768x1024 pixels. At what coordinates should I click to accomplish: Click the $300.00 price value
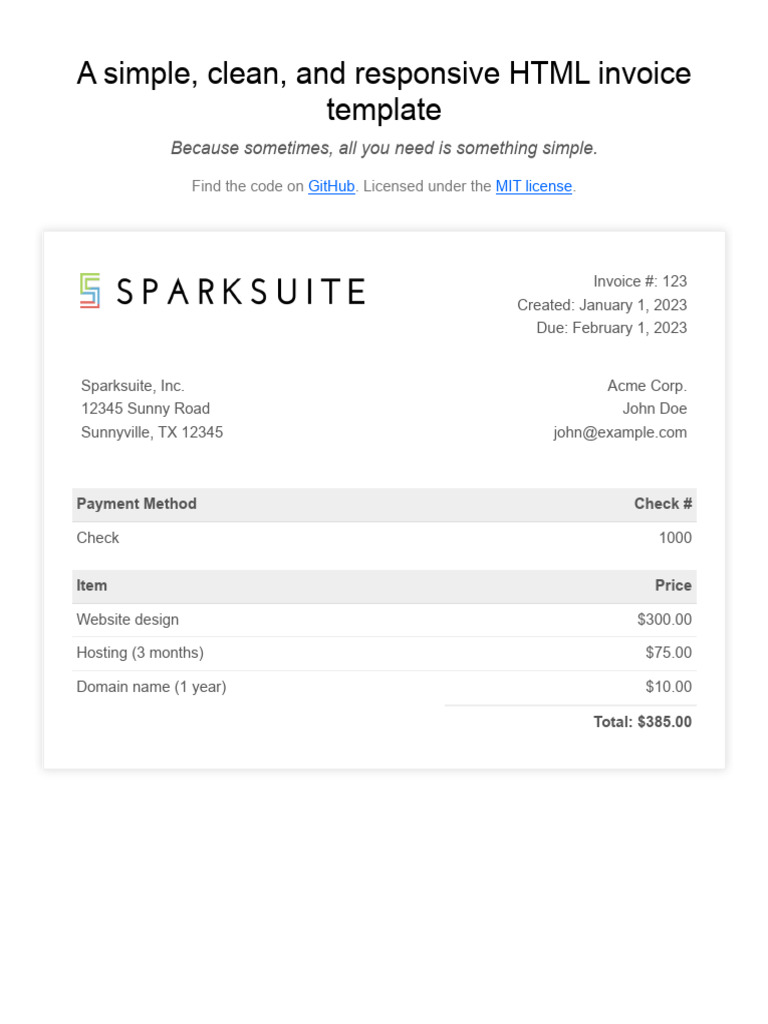[664, 620]
